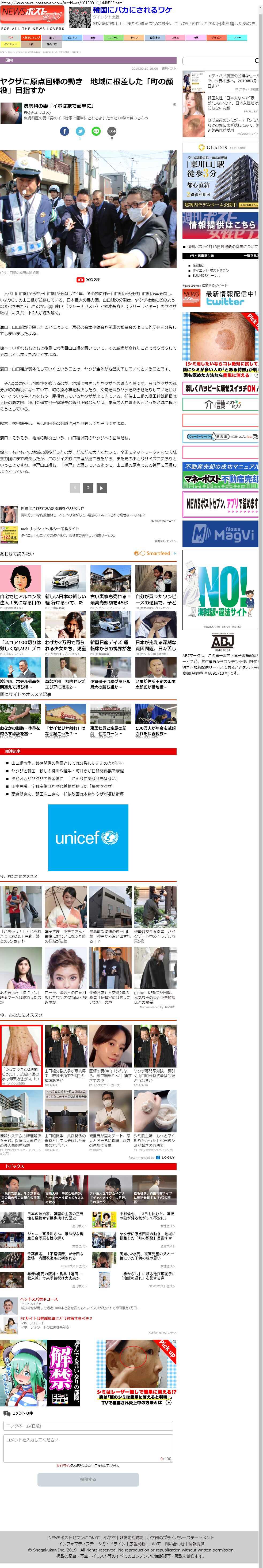The height and width of the screenshot is (1568, 263).
Task: Select the コラム navigation tab
Action: coord(175,38)
